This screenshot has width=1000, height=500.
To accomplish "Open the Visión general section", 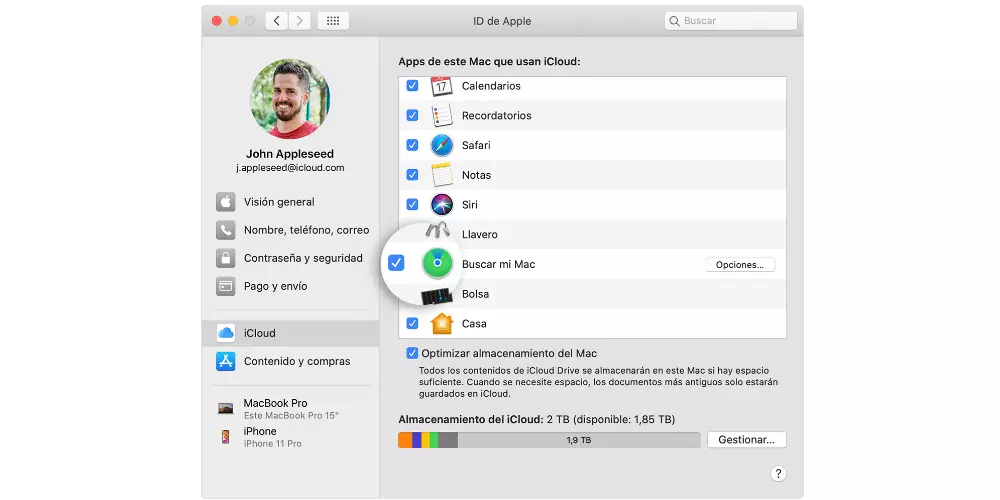I will pyautogui.click(x=291, y=202).
